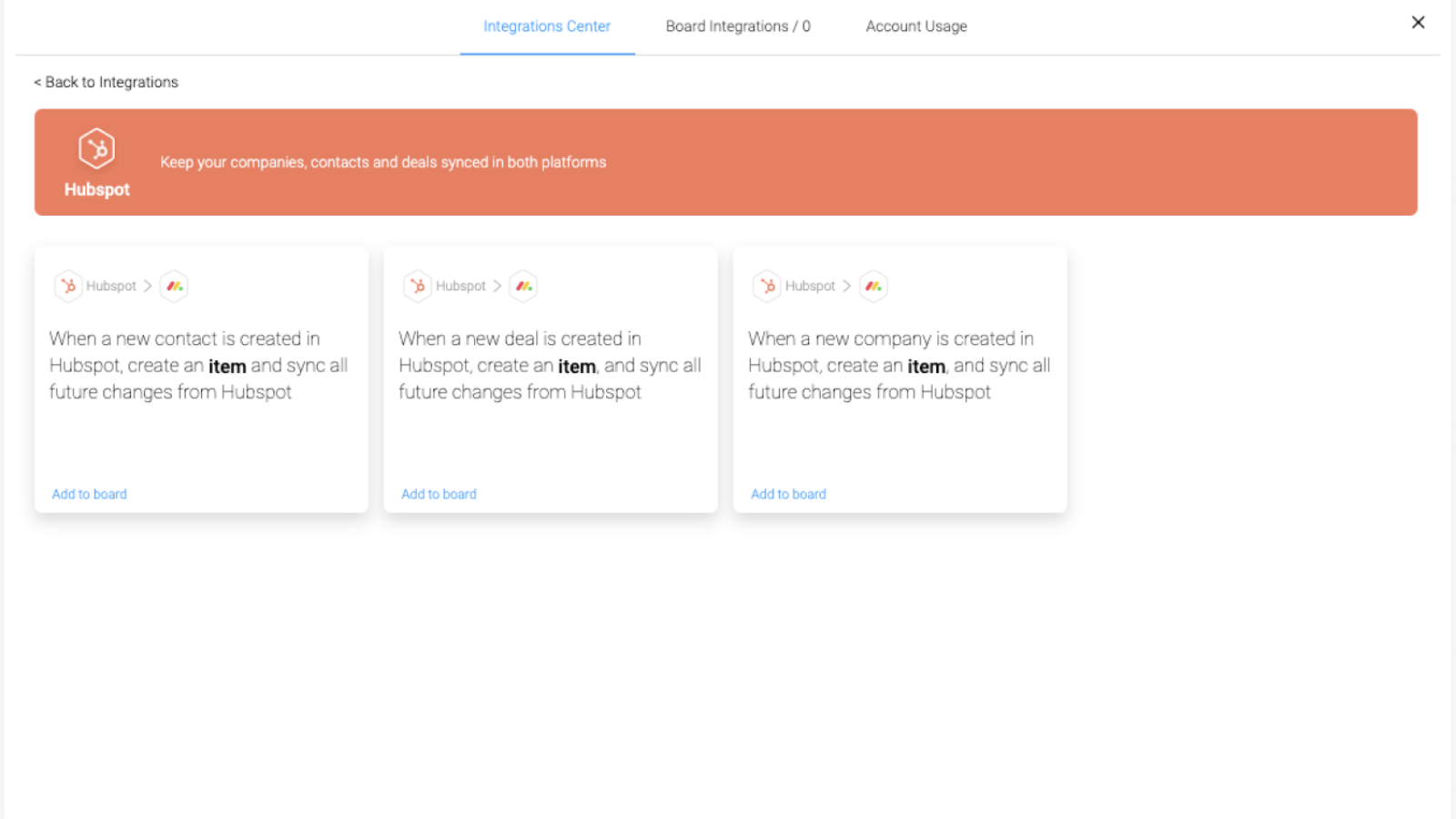Image resolution: width=1456 pixels, height=819 pixels.
Task: Click Hubspot icon on the deal card
Action: coord(418,286)
